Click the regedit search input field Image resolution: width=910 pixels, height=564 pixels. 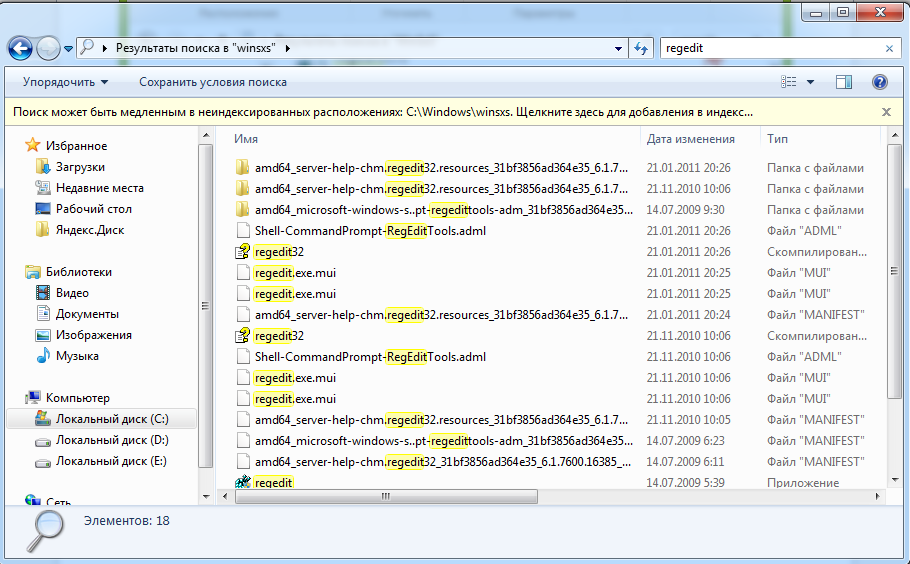(770, 48)
